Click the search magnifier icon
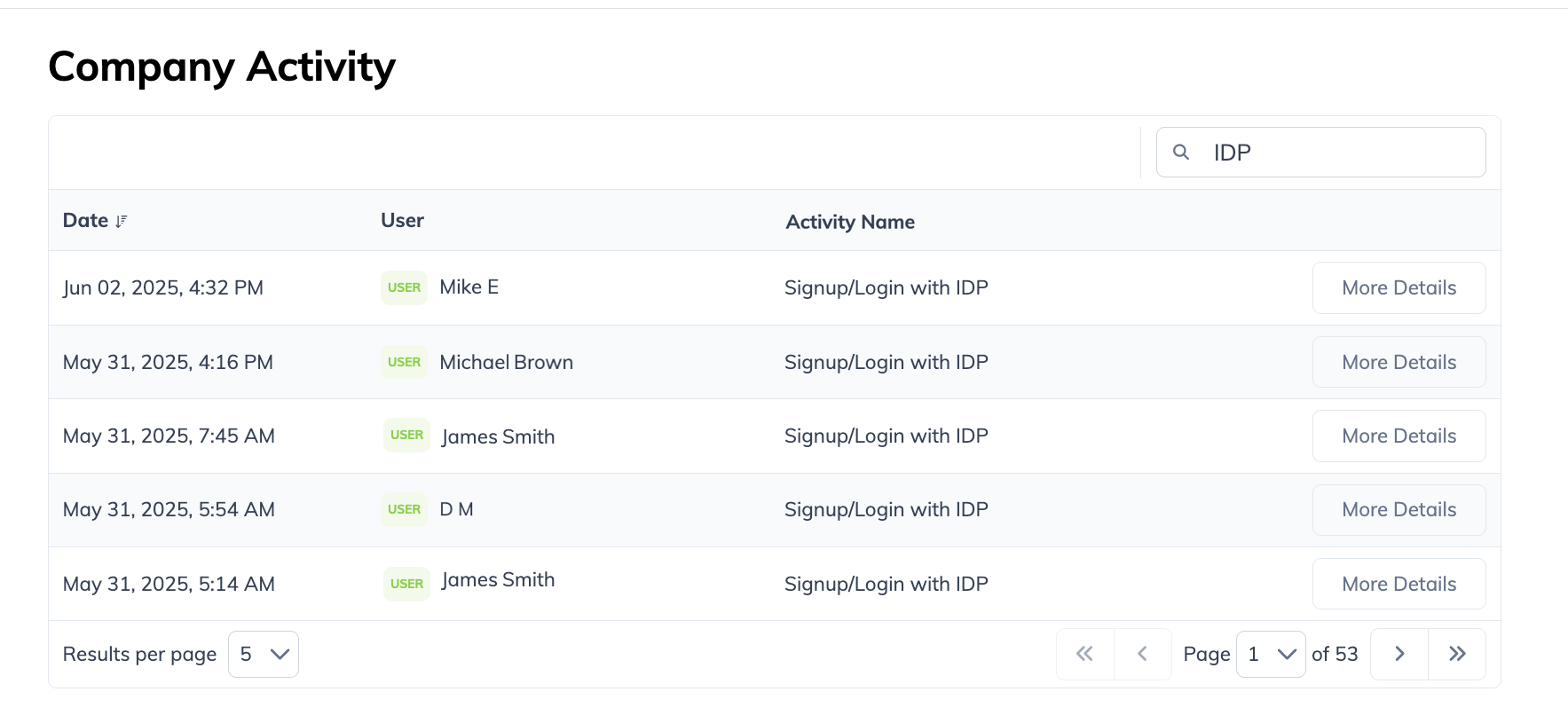Image resolution: width=1568 pixels, height=723 pixels. (x=1181, y=152)
